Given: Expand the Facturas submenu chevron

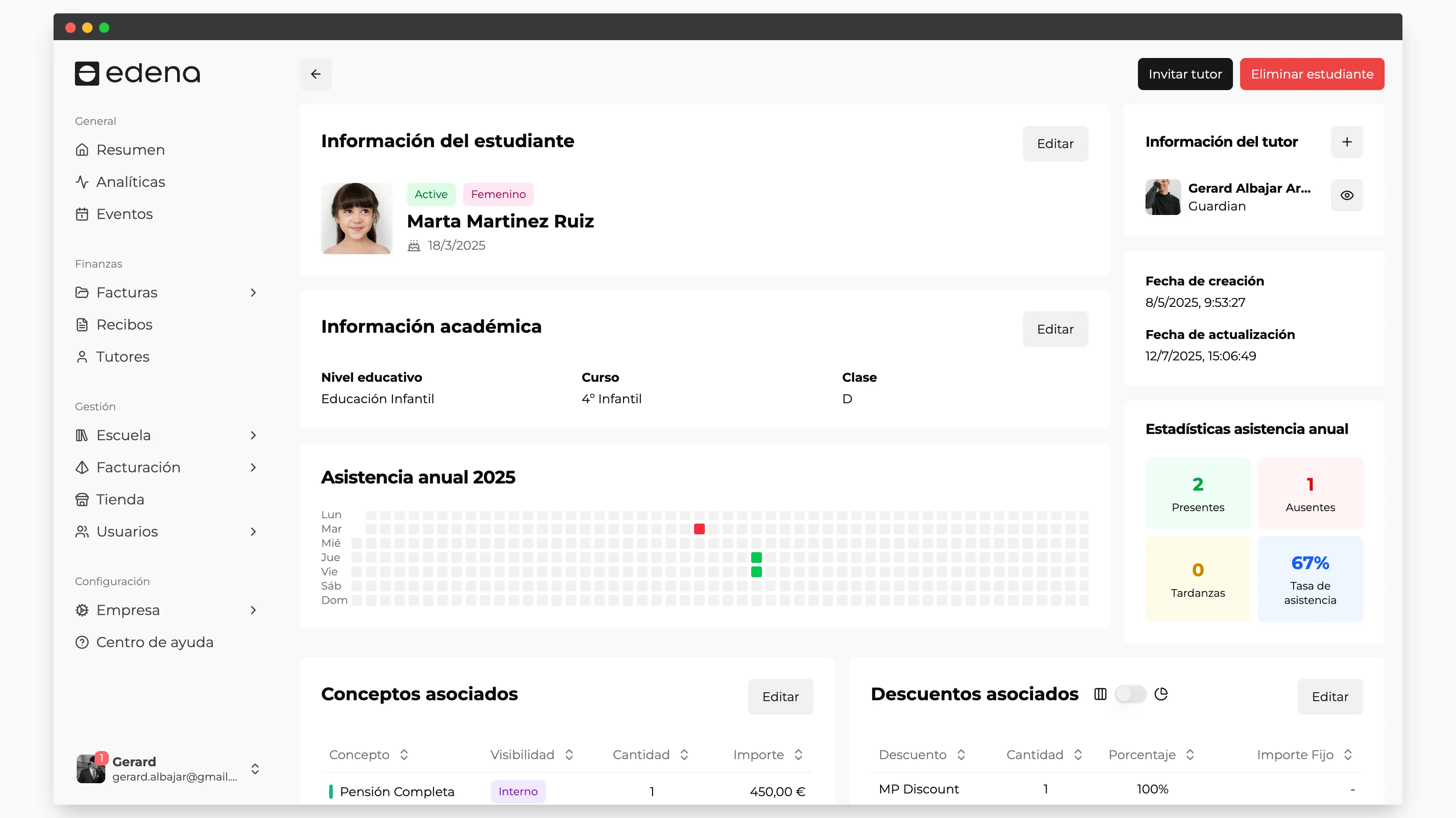Looking at the screenshot, I should [x=253, y=292].
